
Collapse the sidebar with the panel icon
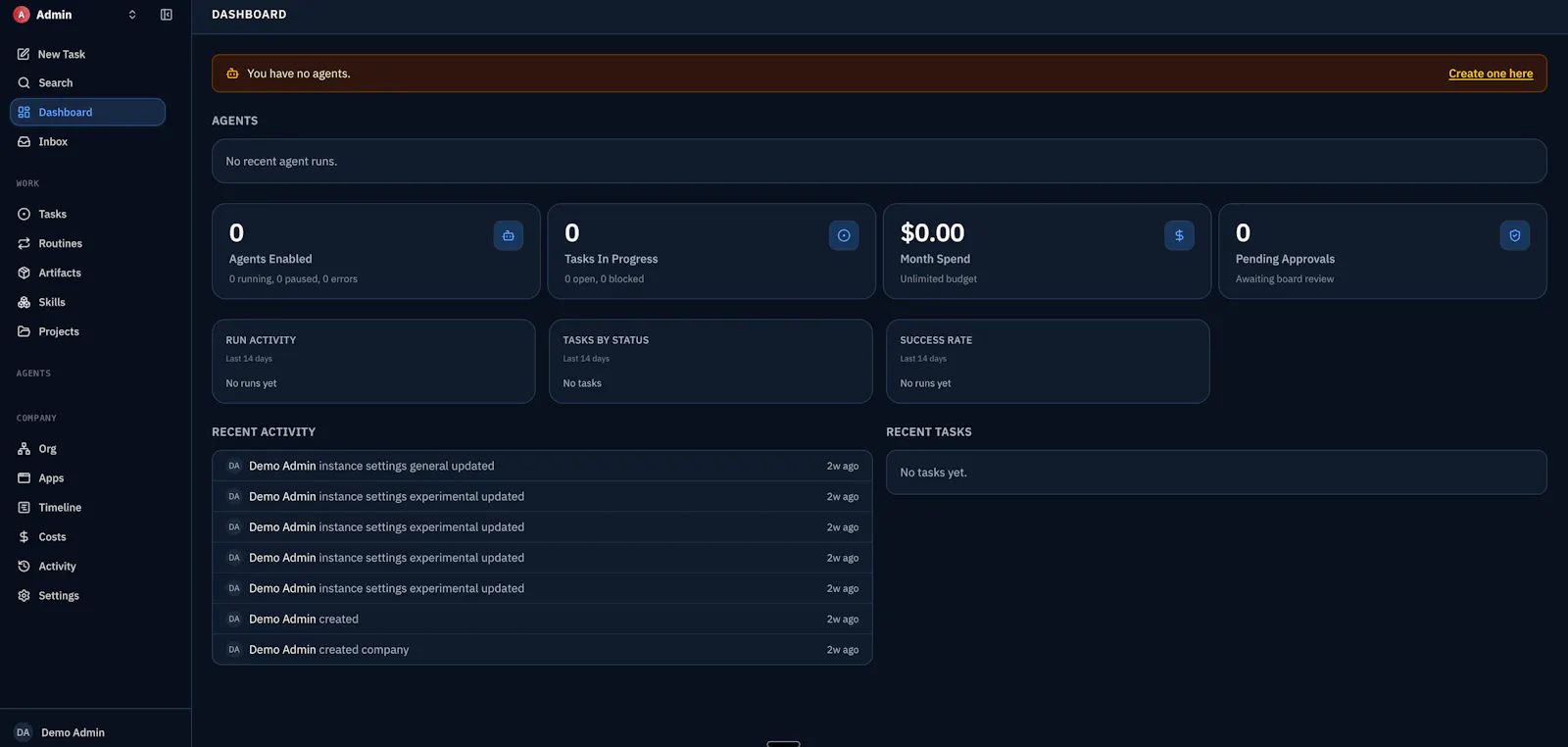pos(167,15)
